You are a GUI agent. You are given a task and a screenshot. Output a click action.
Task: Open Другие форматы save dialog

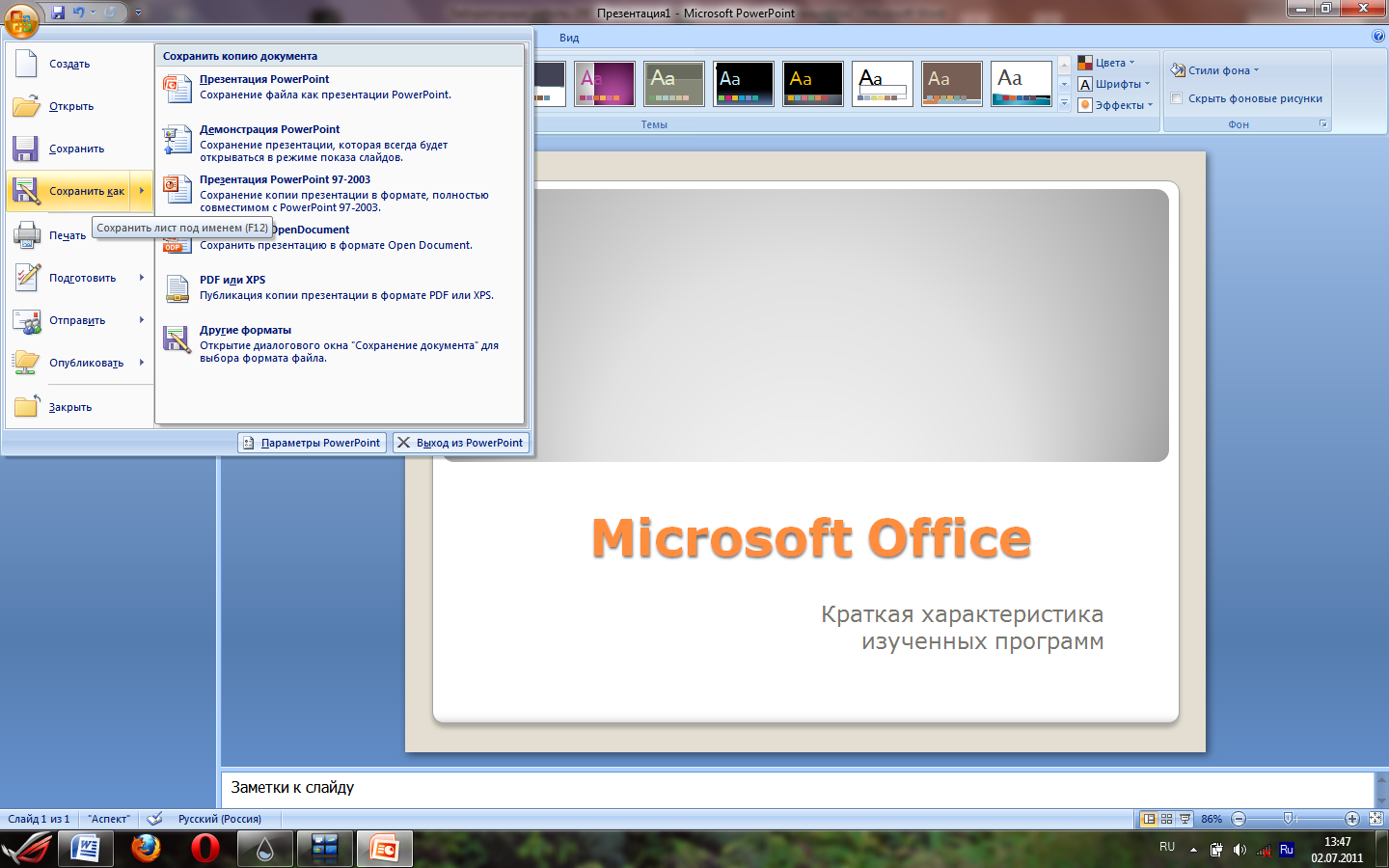(340, 343)
